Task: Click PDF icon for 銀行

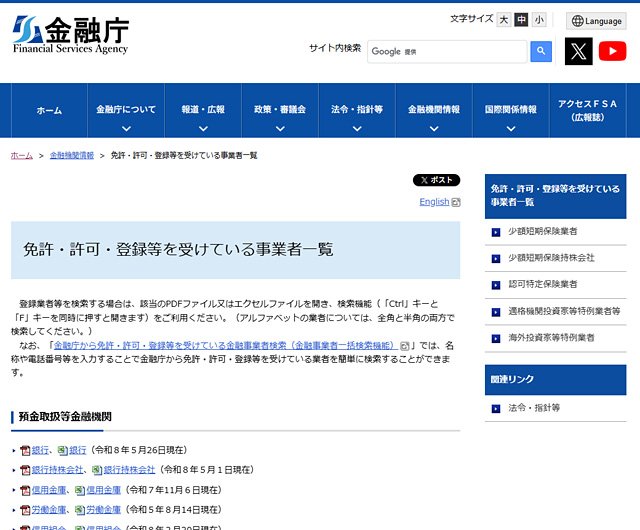Action: [25, 451]
